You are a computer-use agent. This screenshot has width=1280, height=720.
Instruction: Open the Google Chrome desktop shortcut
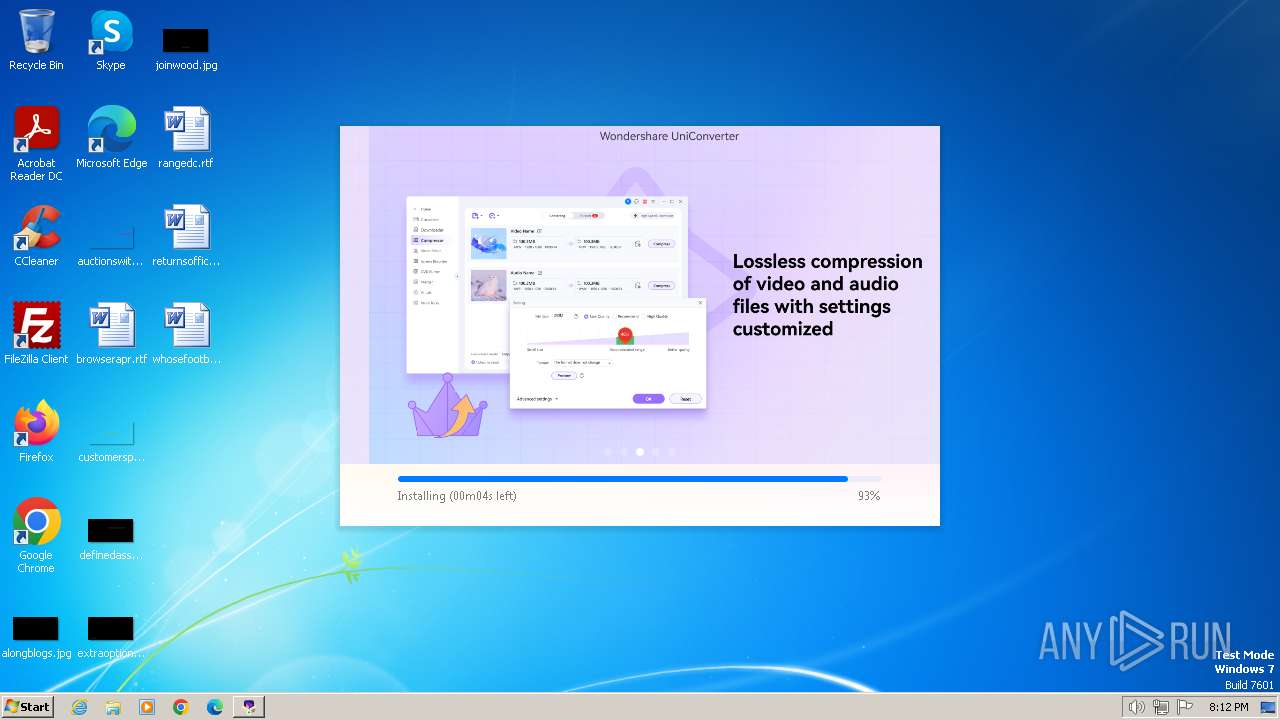(x=36, y=535)
